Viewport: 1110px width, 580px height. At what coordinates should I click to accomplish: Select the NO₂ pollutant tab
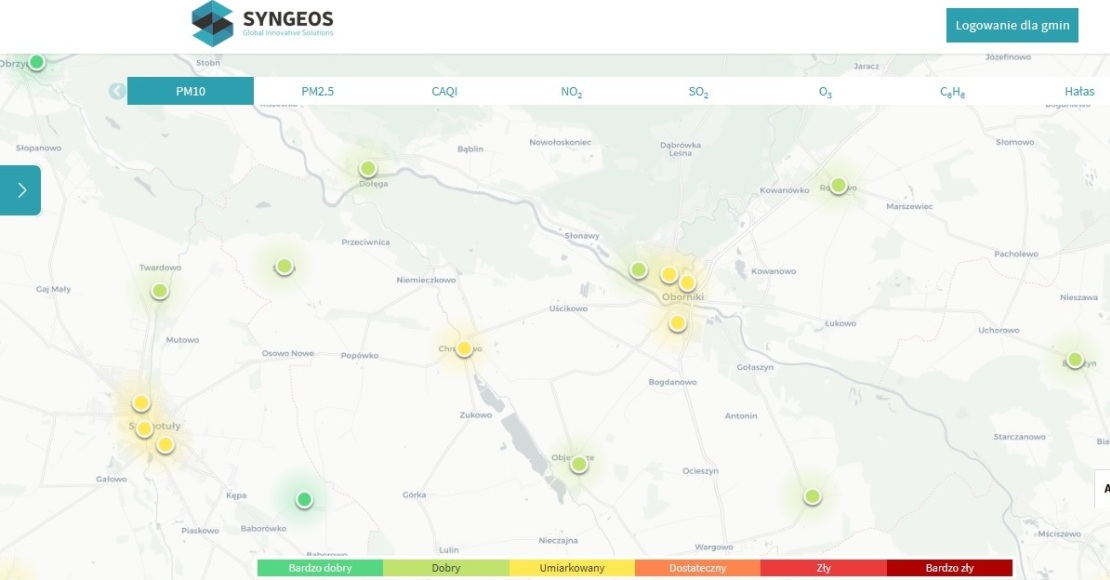coord(571,91)
